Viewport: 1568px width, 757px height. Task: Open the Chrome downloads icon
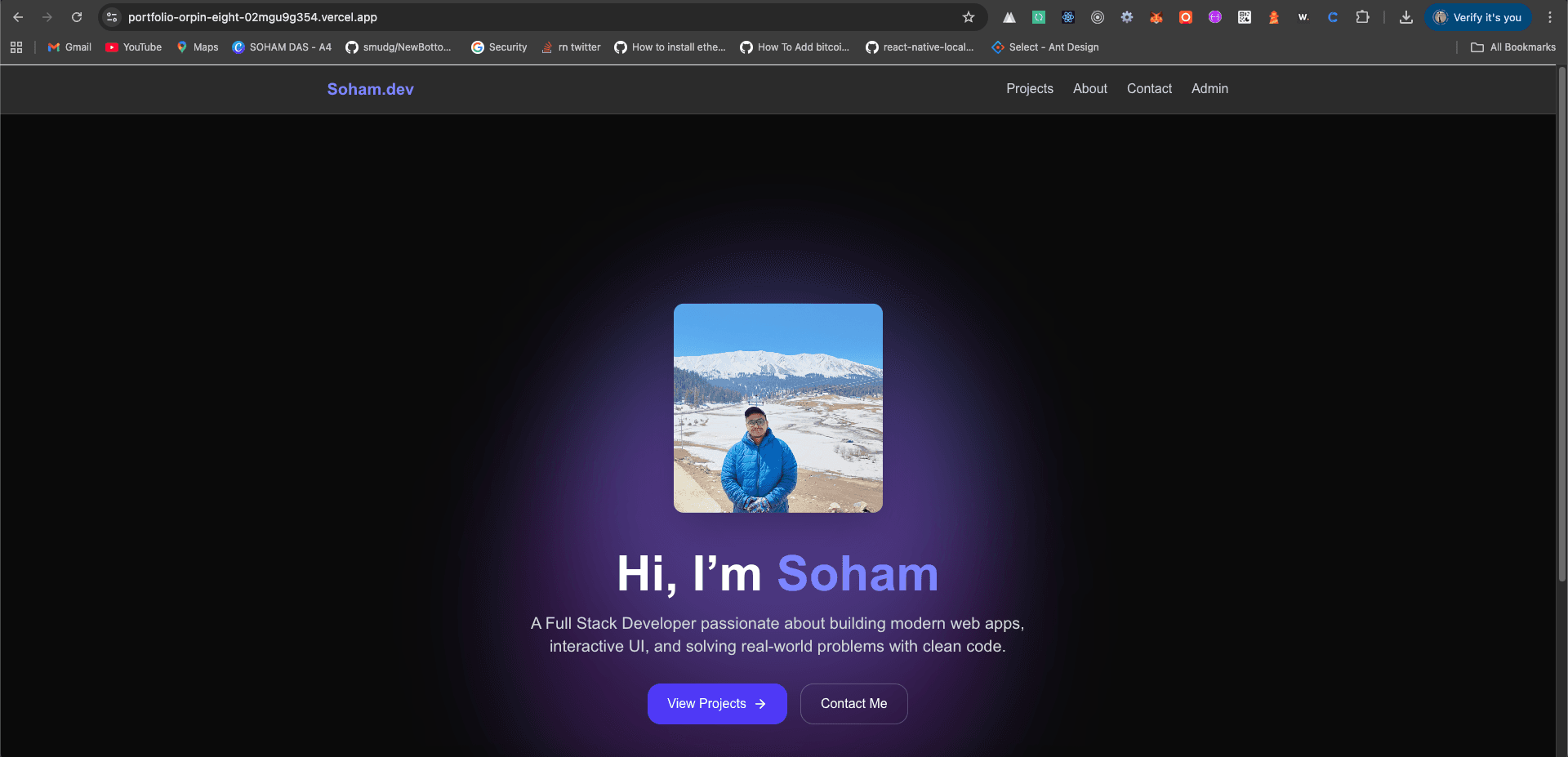coord(1406,17)
